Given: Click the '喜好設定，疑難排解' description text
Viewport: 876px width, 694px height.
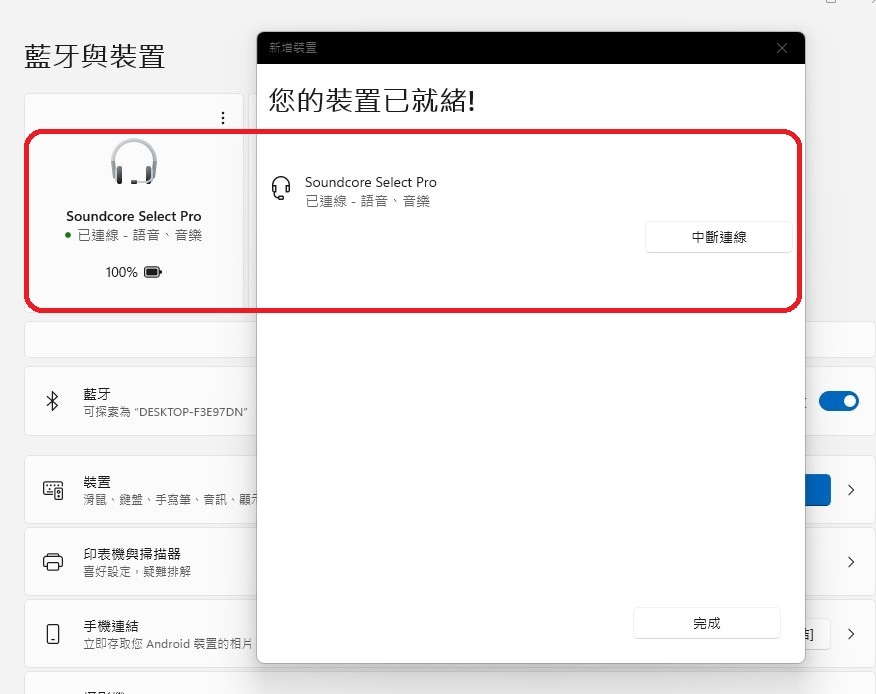Looking at the screenshot, I should pyautogui.click(x=137, y=572).
